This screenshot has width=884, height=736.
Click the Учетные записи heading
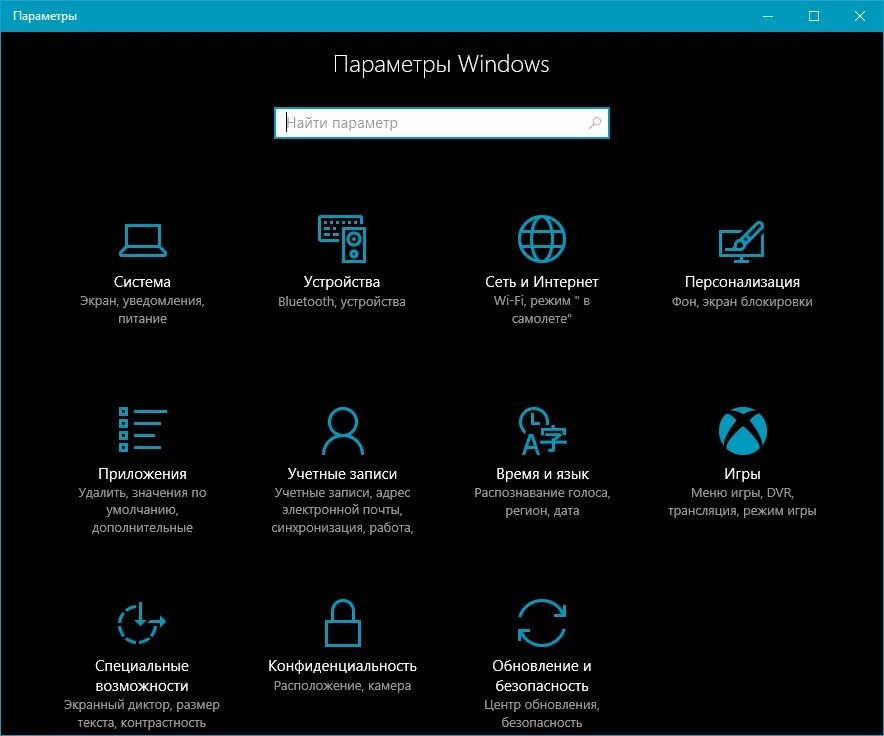(342, 474)
